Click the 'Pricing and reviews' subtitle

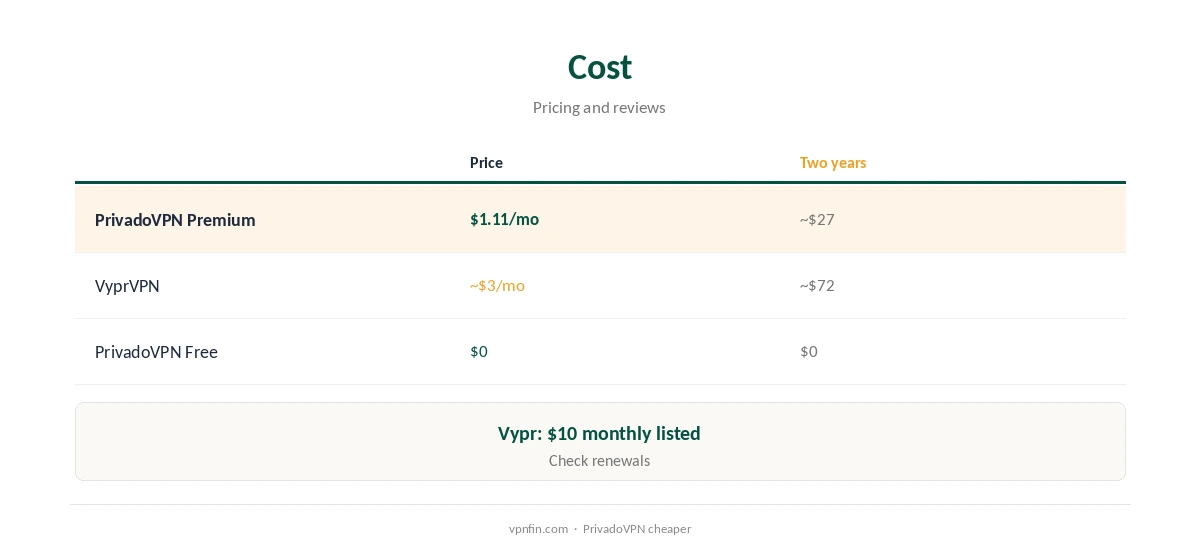click(x=599, y=107)
